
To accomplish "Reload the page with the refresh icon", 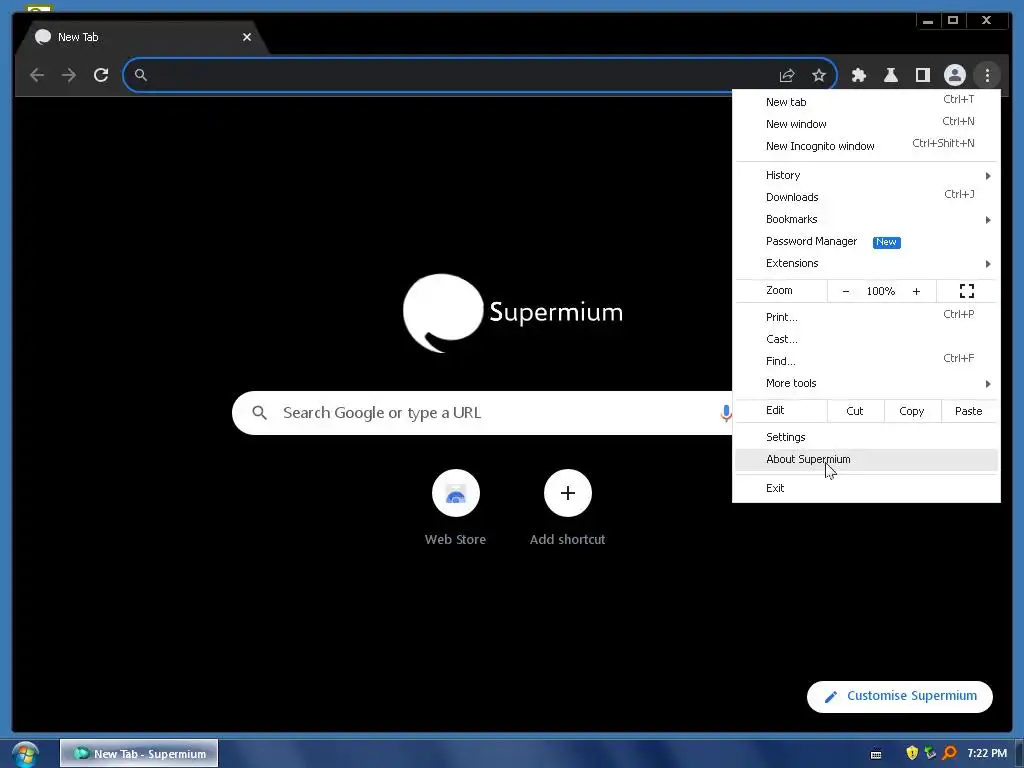I will 101,75.
